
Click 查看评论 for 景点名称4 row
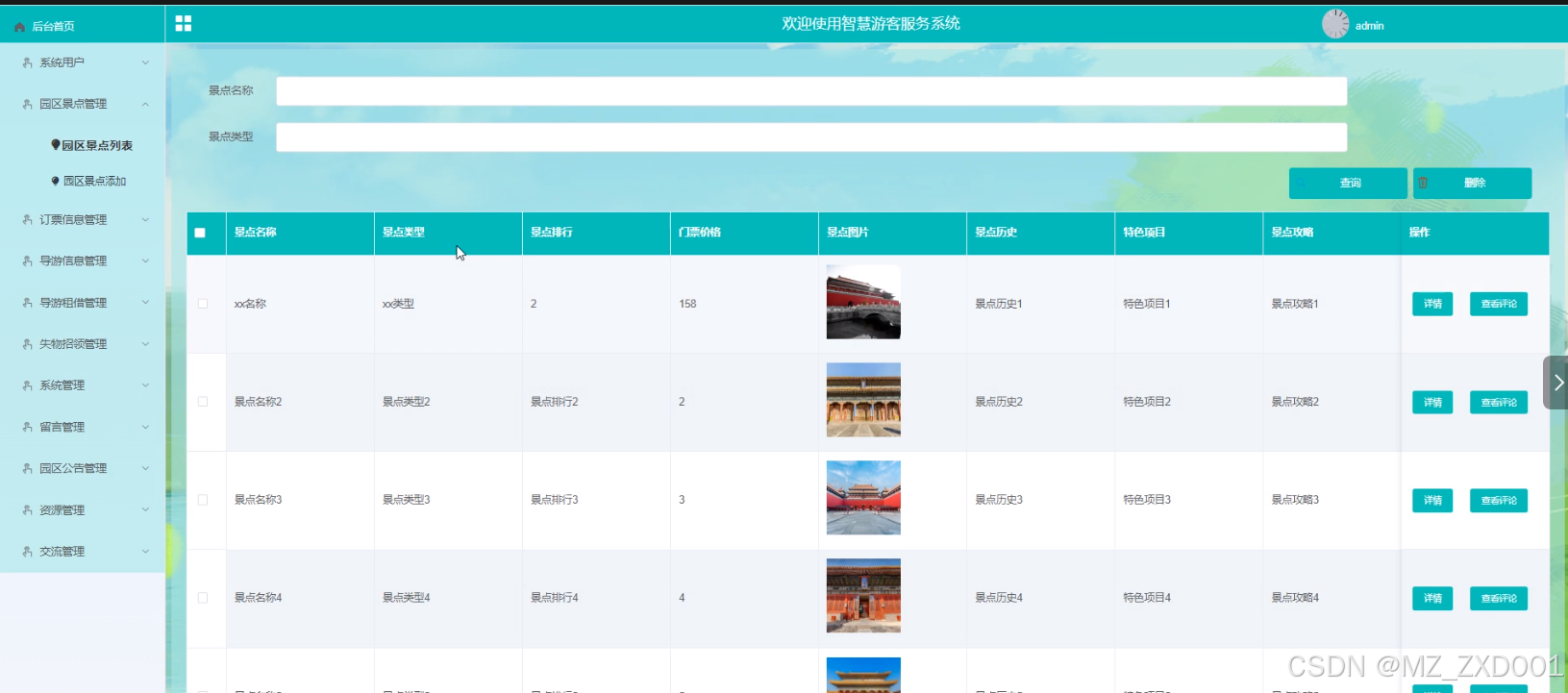point(1499,598)
